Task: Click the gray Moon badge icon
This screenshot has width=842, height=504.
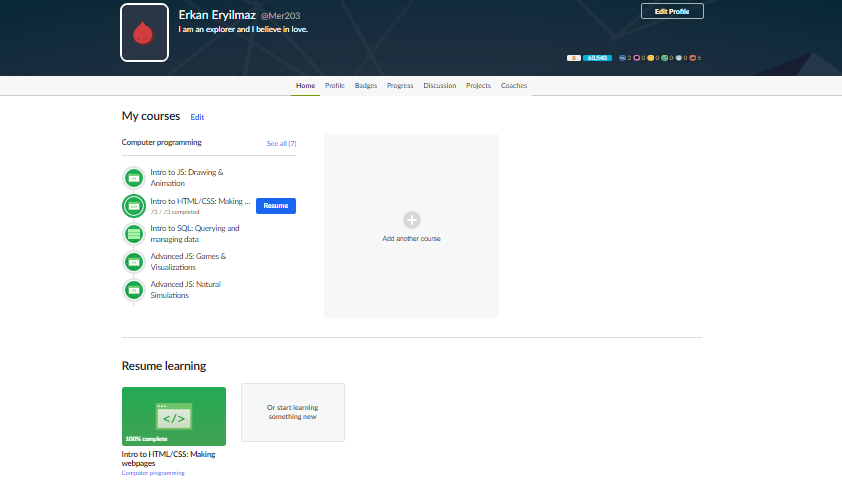Action: click(x=679, y=58)
